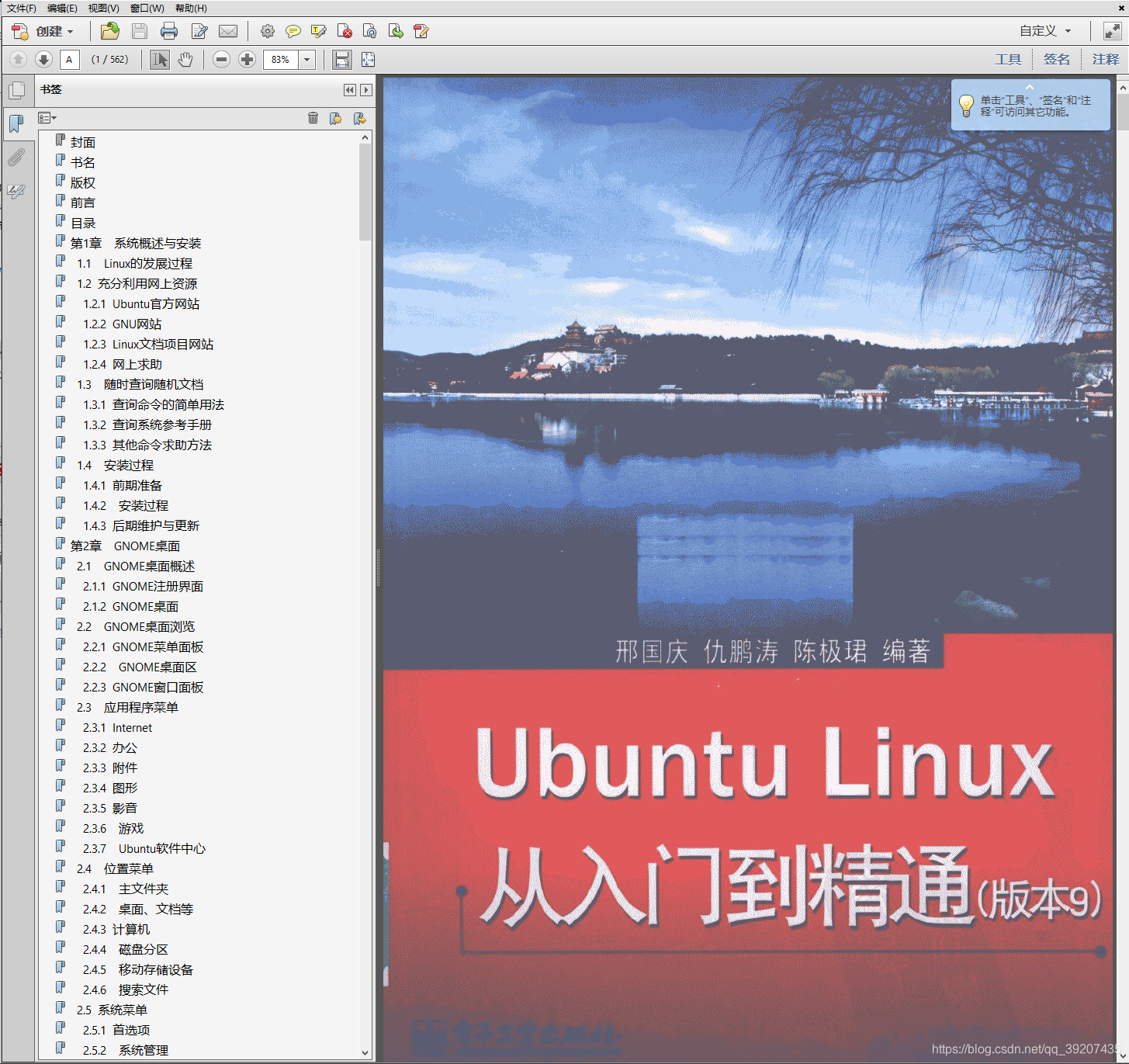This screenshot has height=1064, width=1129.
Task: Go to bookmark 2.4.4 磁盘分区
Action: (126, 949)
